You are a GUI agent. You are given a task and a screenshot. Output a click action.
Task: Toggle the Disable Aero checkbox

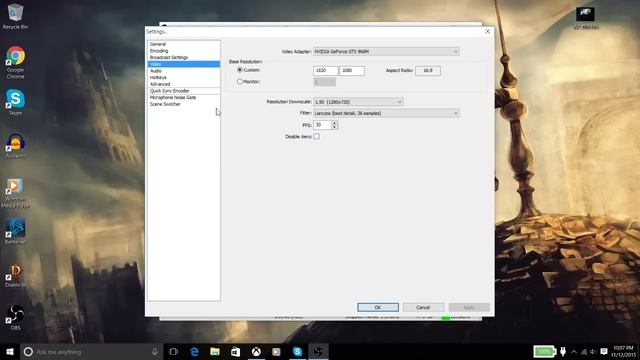tap(317, 136)
